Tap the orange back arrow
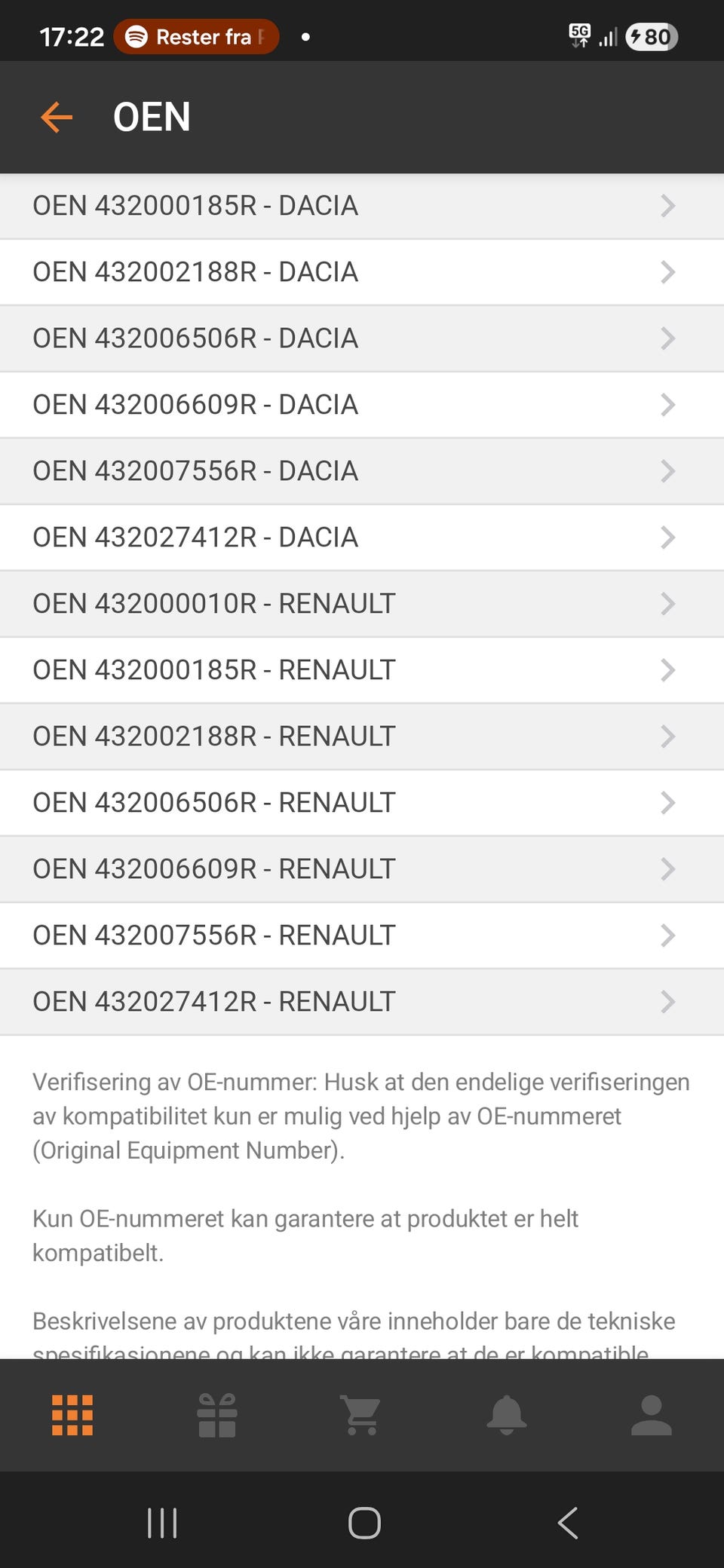Viewport: 724px width, 1568px height. click(x=57, y=118)
